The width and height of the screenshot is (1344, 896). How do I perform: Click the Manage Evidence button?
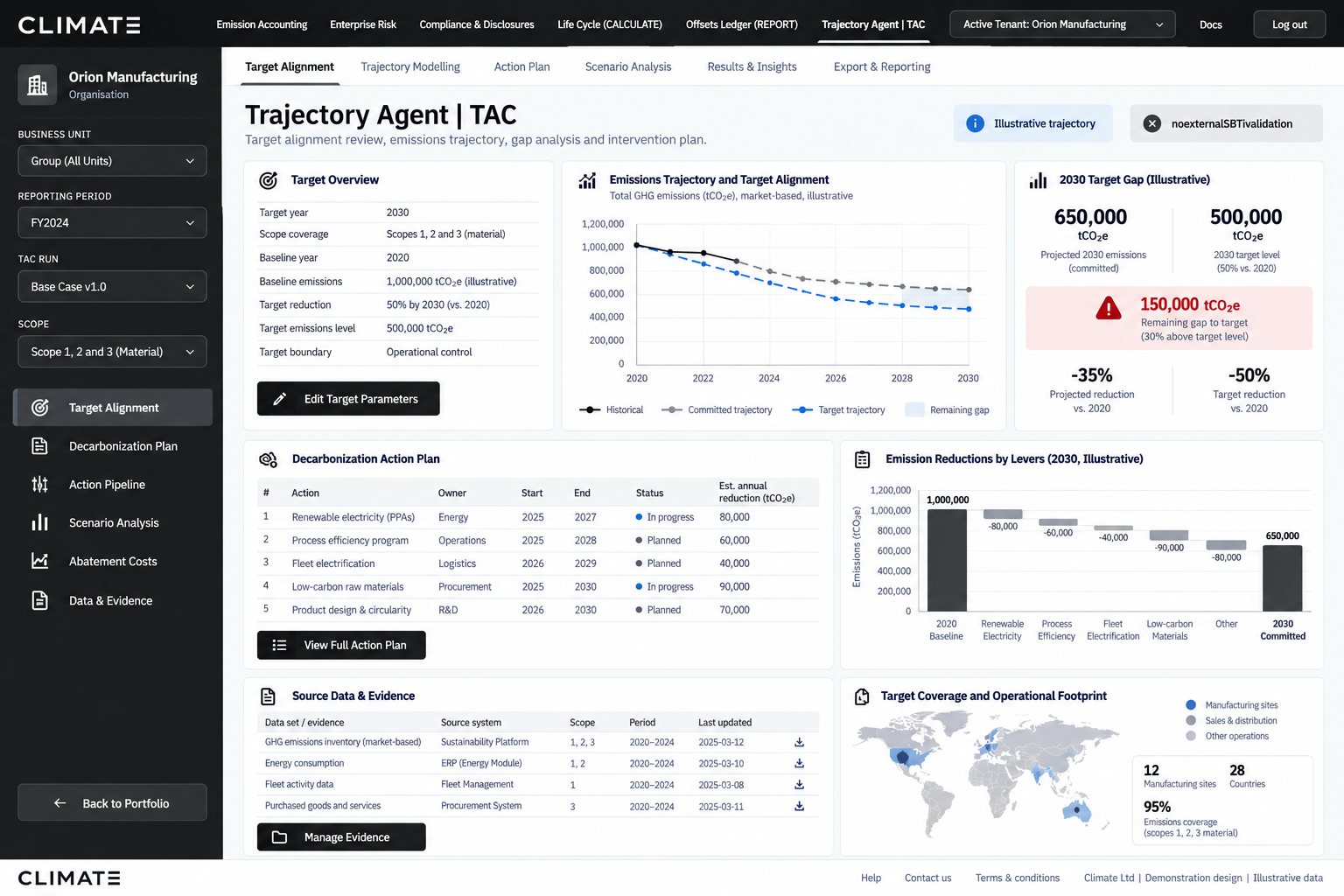pyautogui.click(x=341, y=837)
